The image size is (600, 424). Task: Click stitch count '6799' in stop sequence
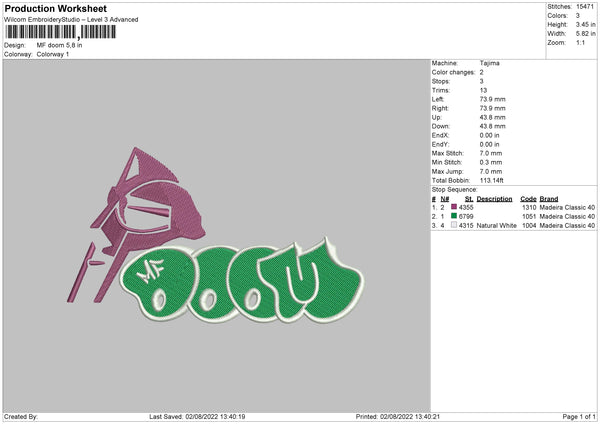pos(466,217)
